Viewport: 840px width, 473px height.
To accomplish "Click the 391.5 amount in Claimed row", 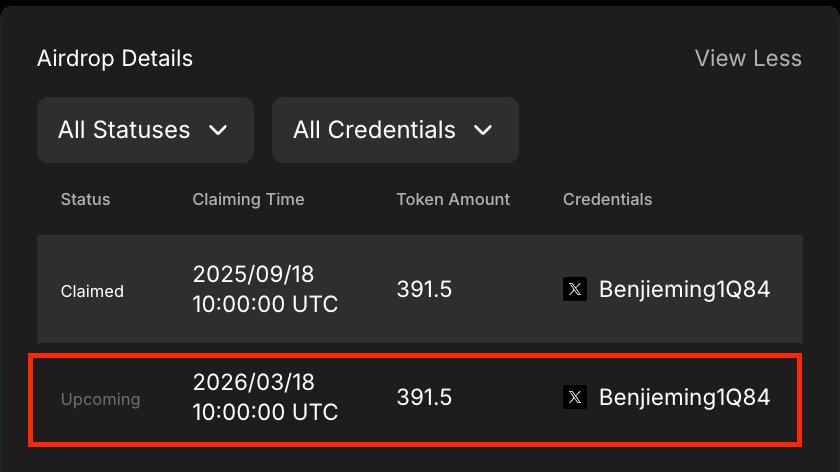I will tap(424, 290).
